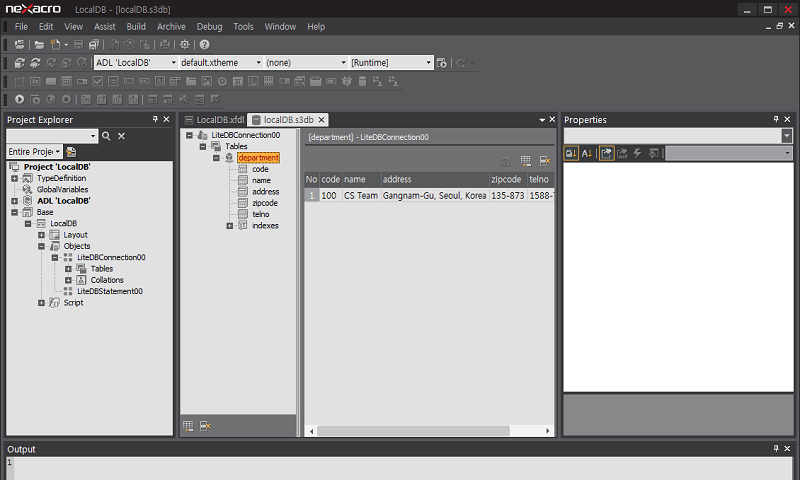
Task: Click the address column header
Action: click(435, 180)
